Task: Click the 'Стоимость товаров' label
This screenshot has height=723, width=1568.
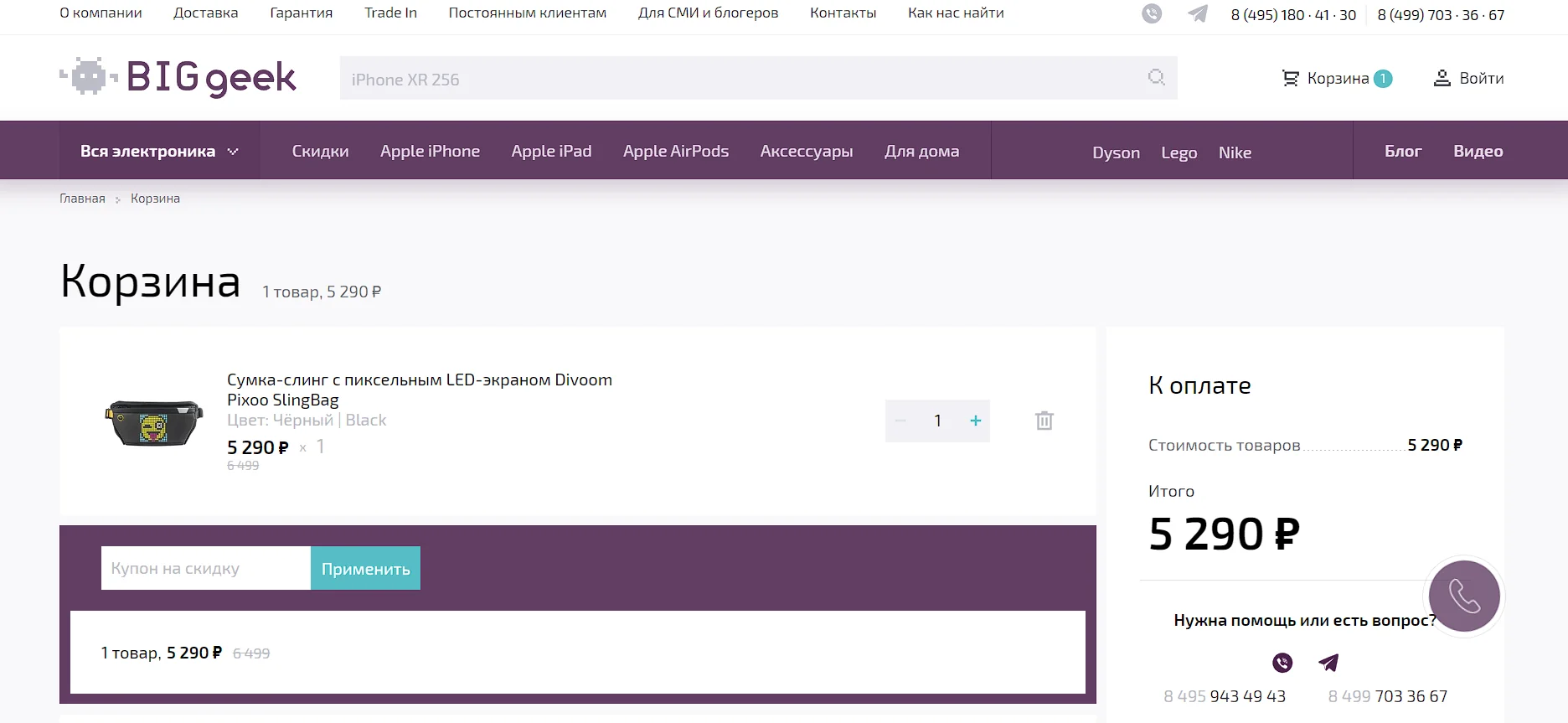Action: click(x=1224, y=445)
